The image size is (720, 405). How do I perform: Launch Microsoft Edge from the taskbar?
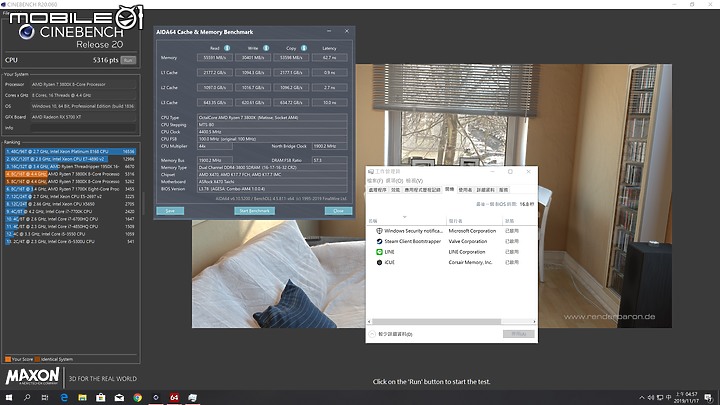[x=64, y=397]
